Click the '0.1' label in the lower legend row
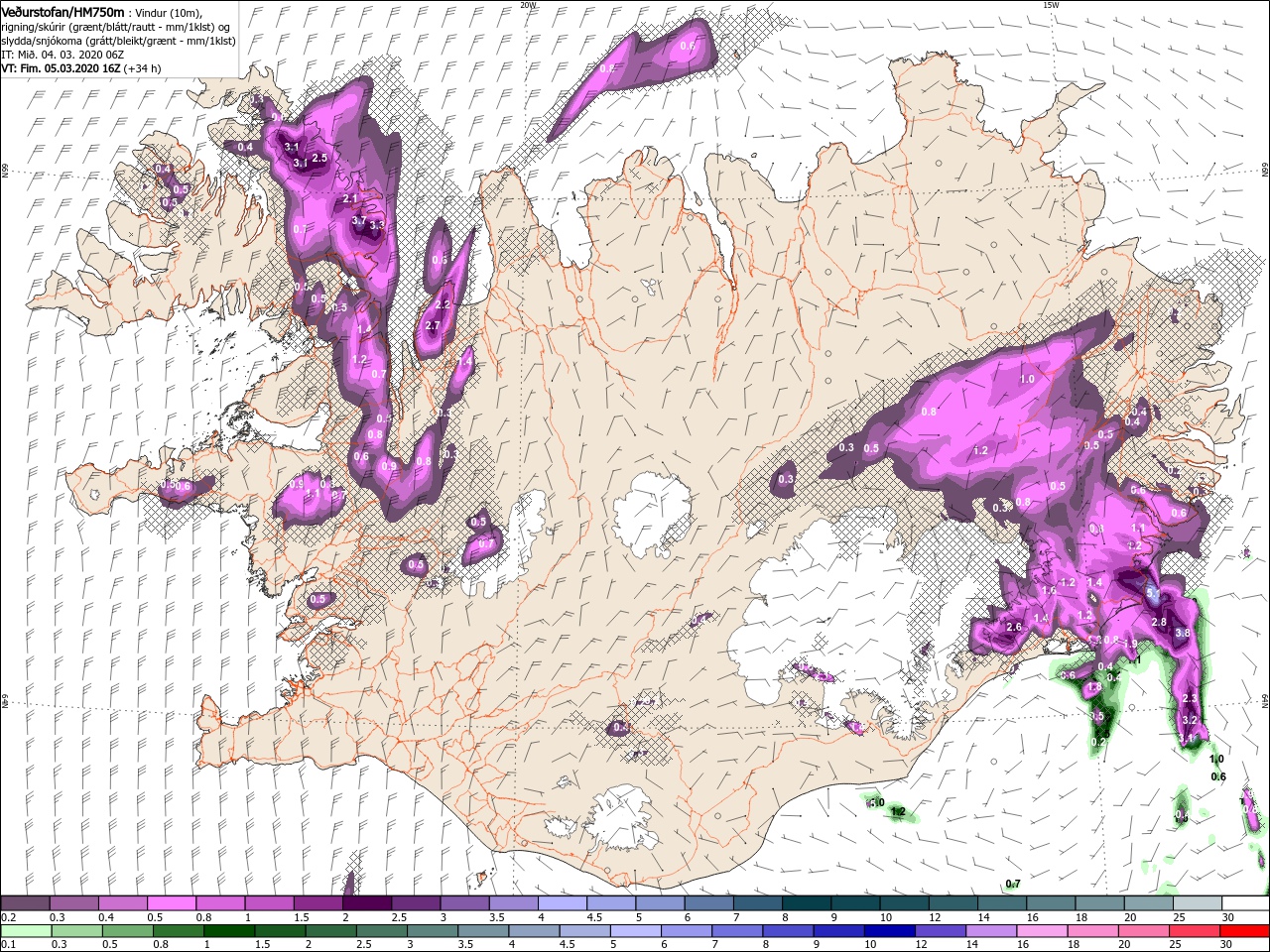 [8, 944]
